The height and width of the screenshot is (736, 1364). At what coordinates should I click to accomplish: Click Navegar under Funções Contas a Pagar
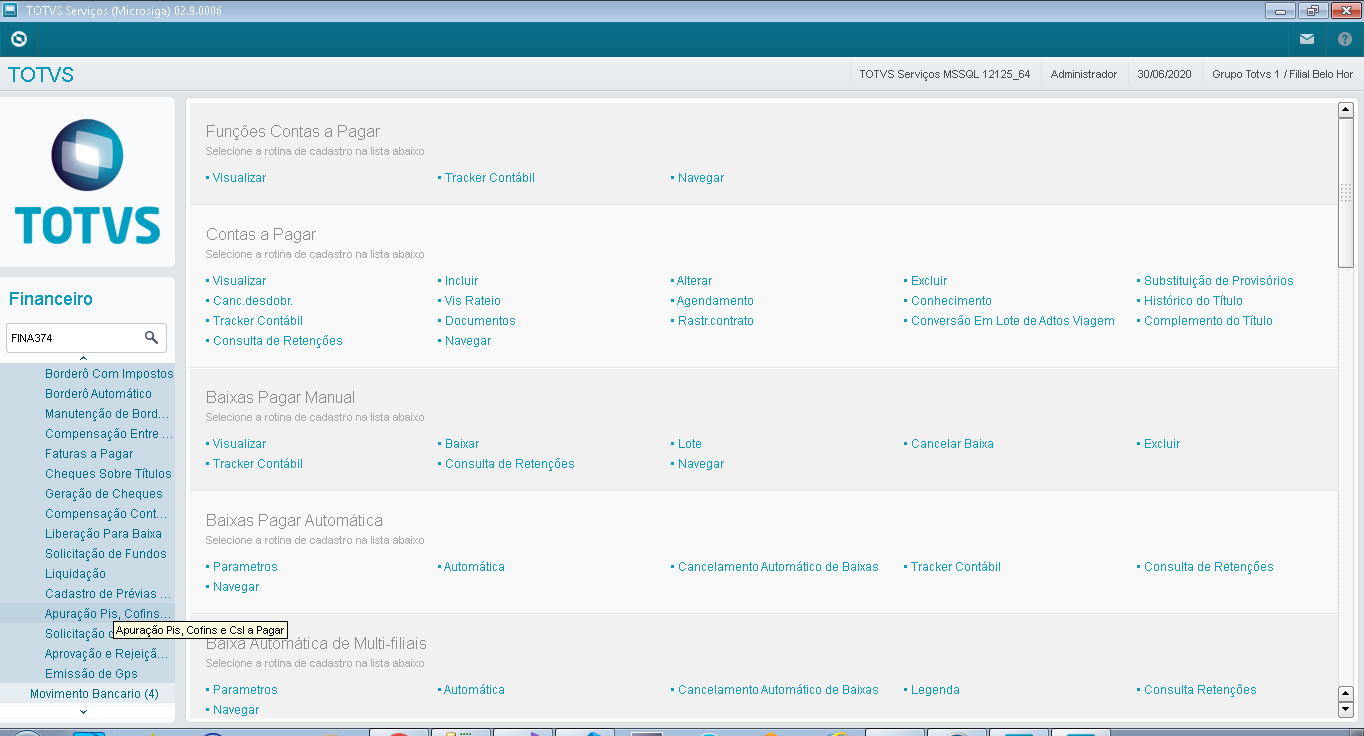[x=701, y=178]
